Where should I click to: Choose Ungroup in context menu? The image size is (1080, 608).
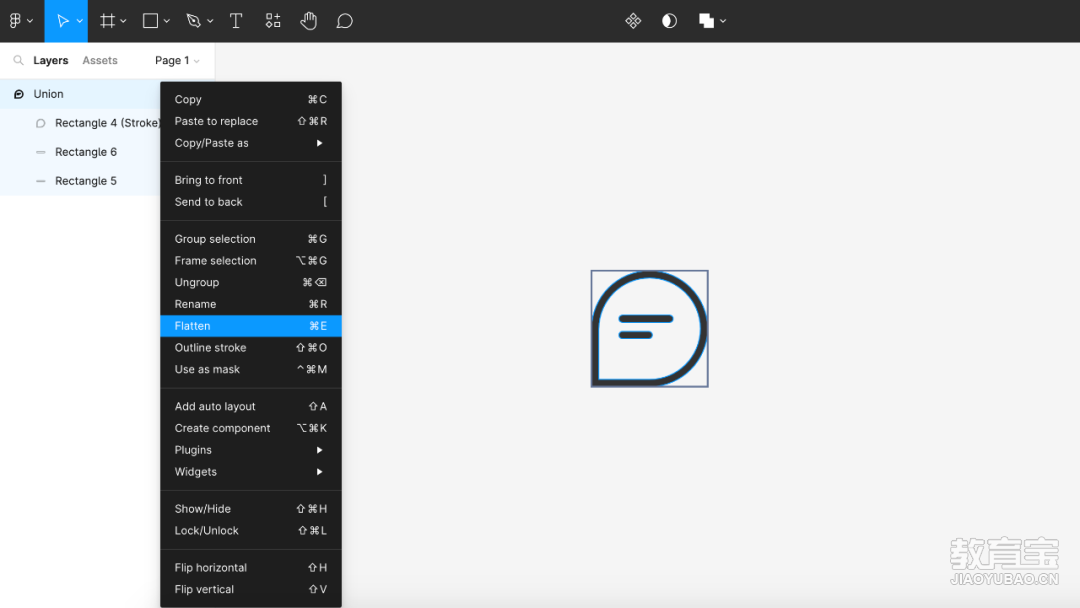(x=251, y=282)
